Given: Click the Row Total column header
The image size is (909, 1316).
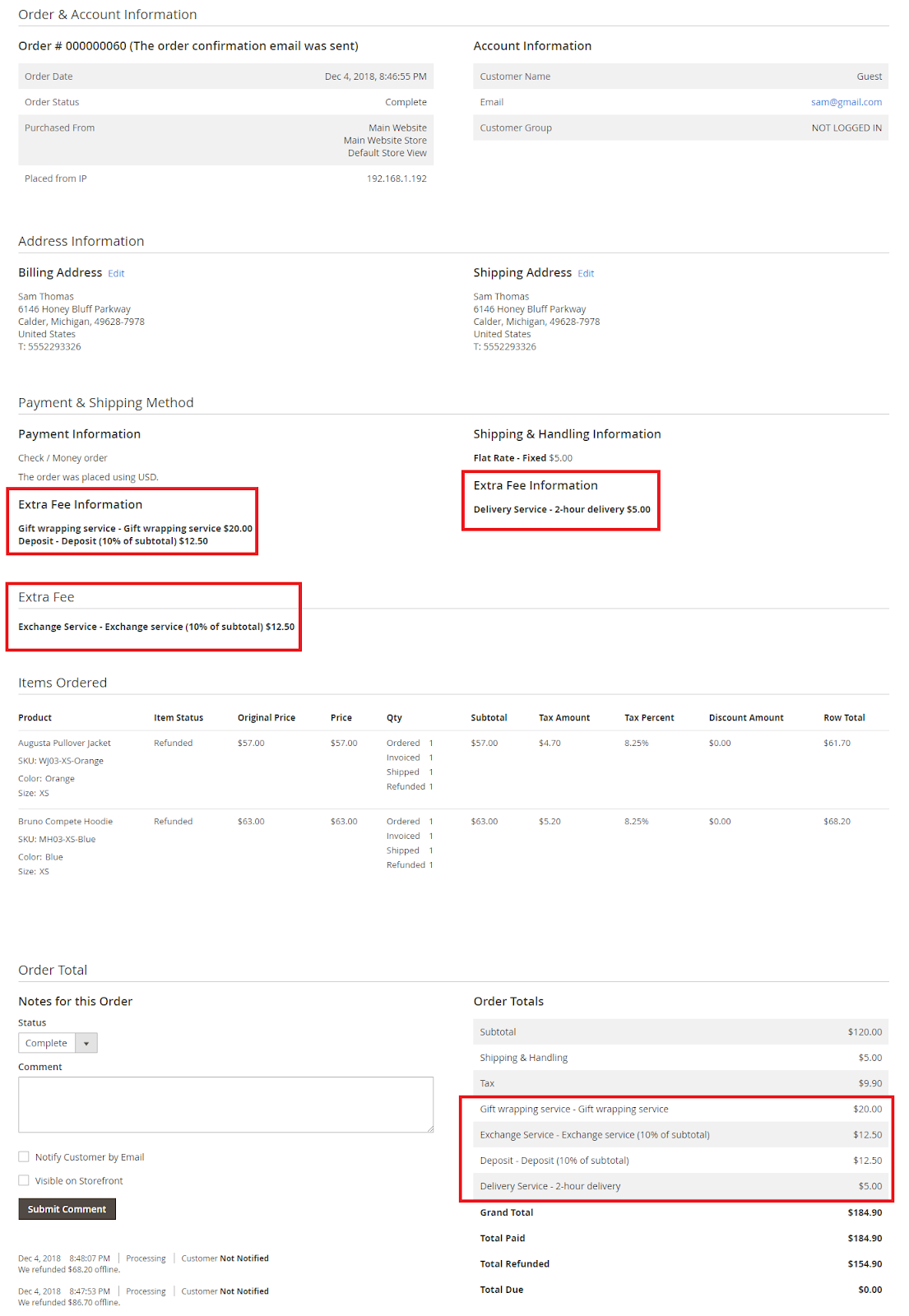Looking at the screenshot, I should [x=843, y=717].
